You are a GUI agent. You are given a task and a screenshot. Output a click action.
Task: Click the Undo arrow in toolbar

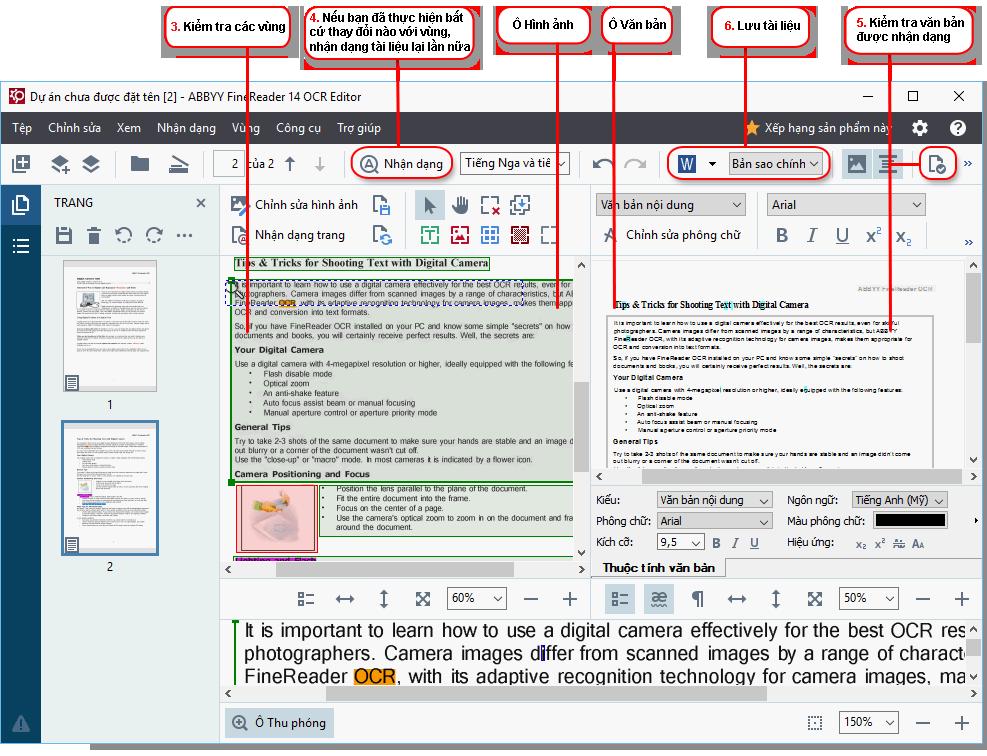(x=602, y=164)
